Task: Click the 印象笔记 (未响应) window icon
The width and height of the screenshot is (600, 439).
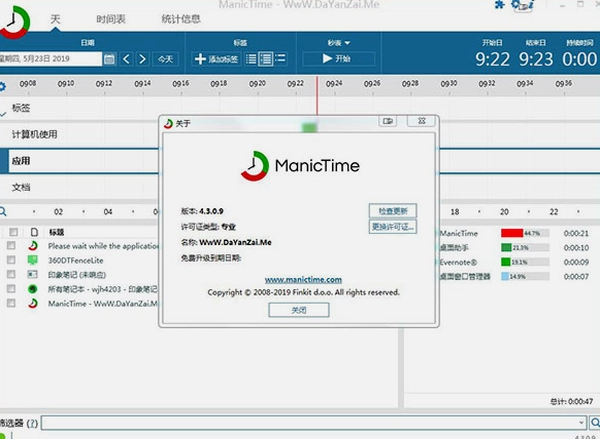Action: (x=33, y=274)
